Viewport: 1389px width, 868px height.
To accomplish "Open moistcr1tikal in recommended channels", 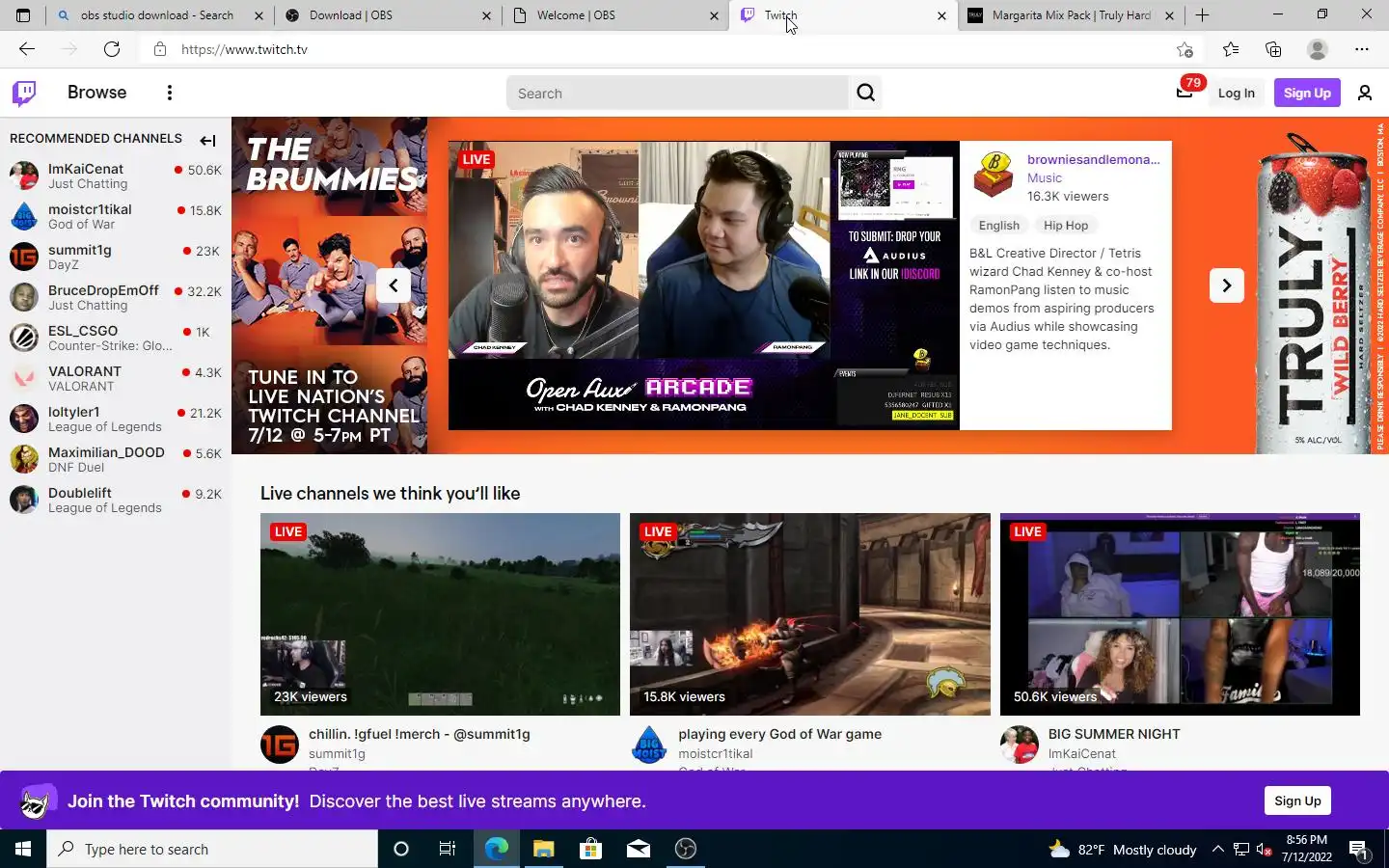I will point(116,216).
